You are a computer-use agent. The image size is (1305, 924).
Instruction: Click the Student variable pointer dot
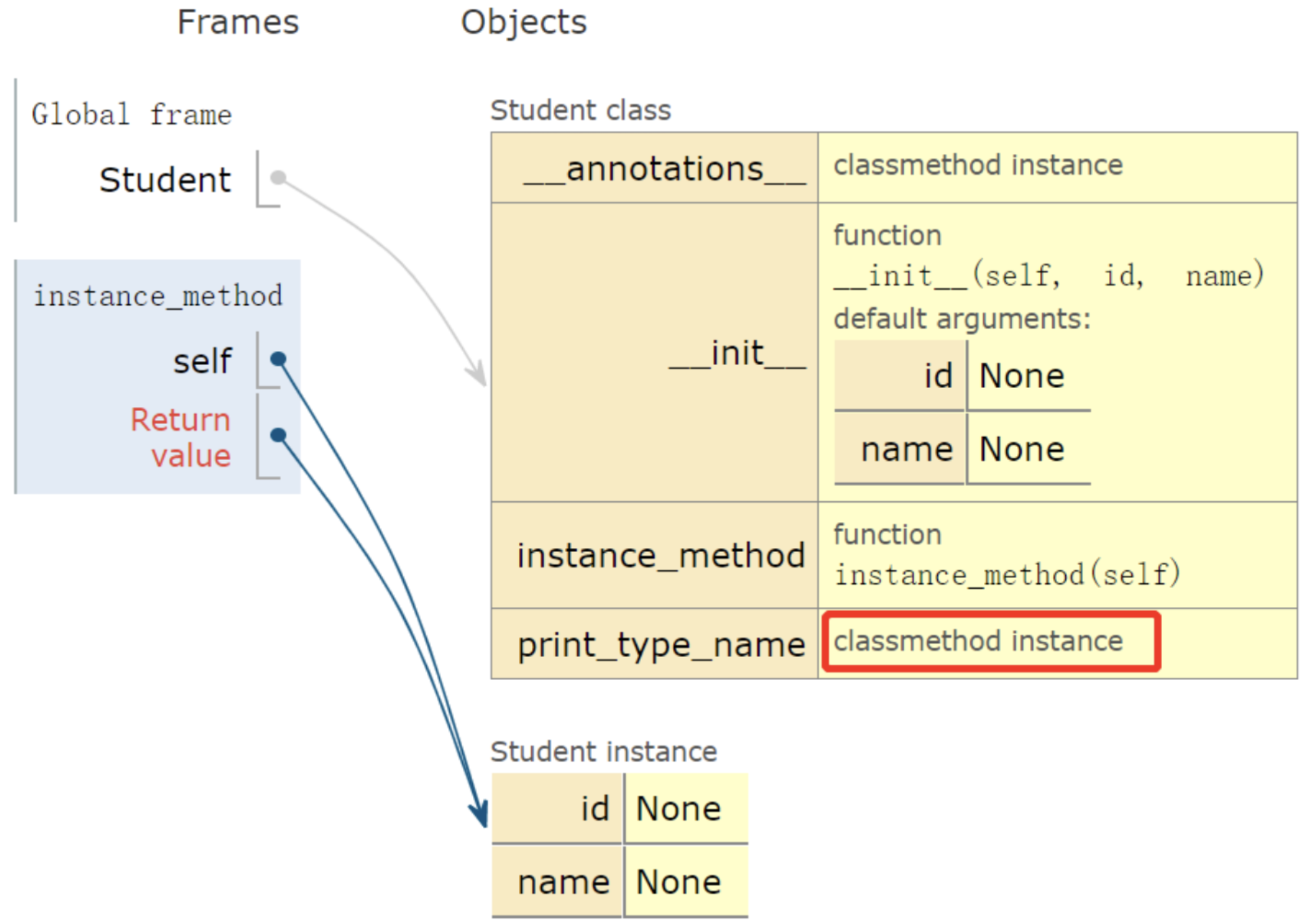278,177
